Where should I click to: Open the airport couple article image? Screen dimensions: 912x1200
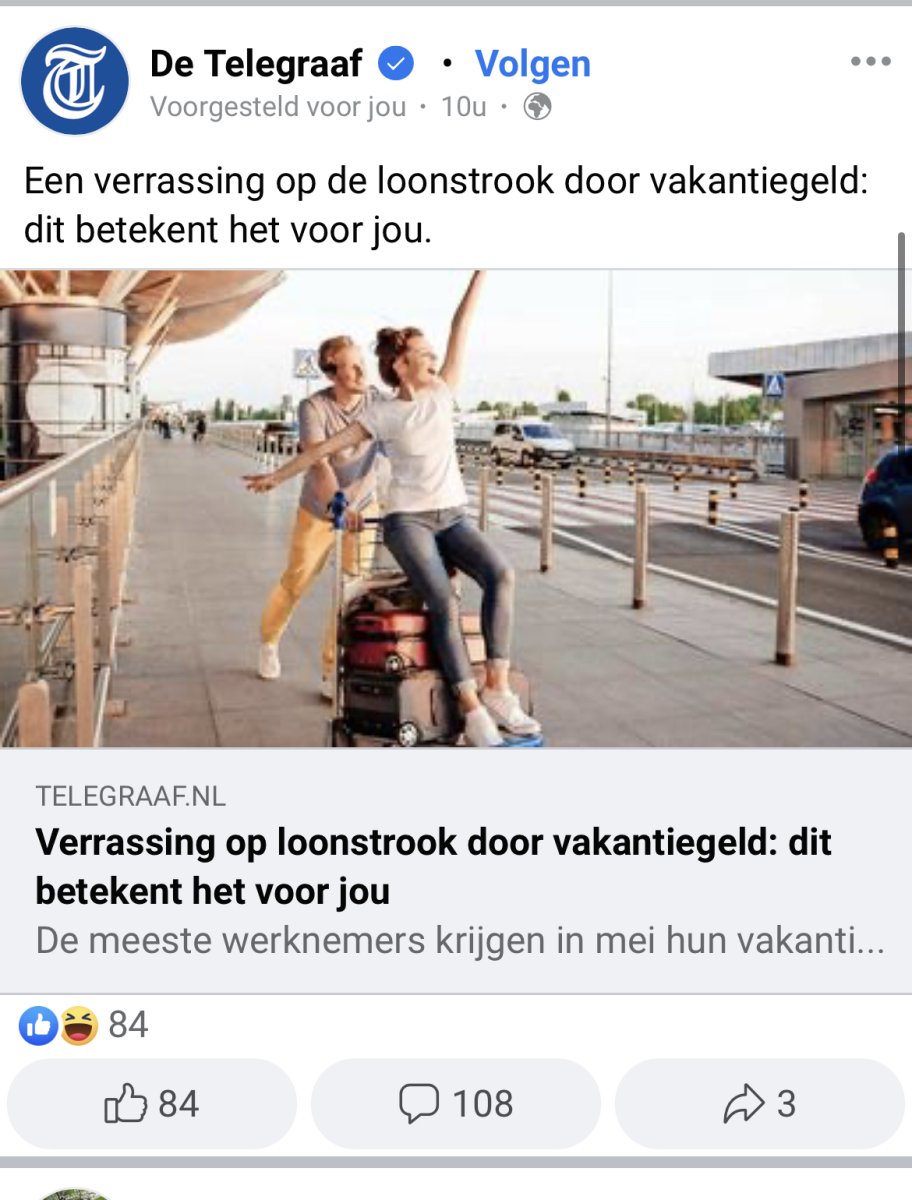(x=456, y=508)
